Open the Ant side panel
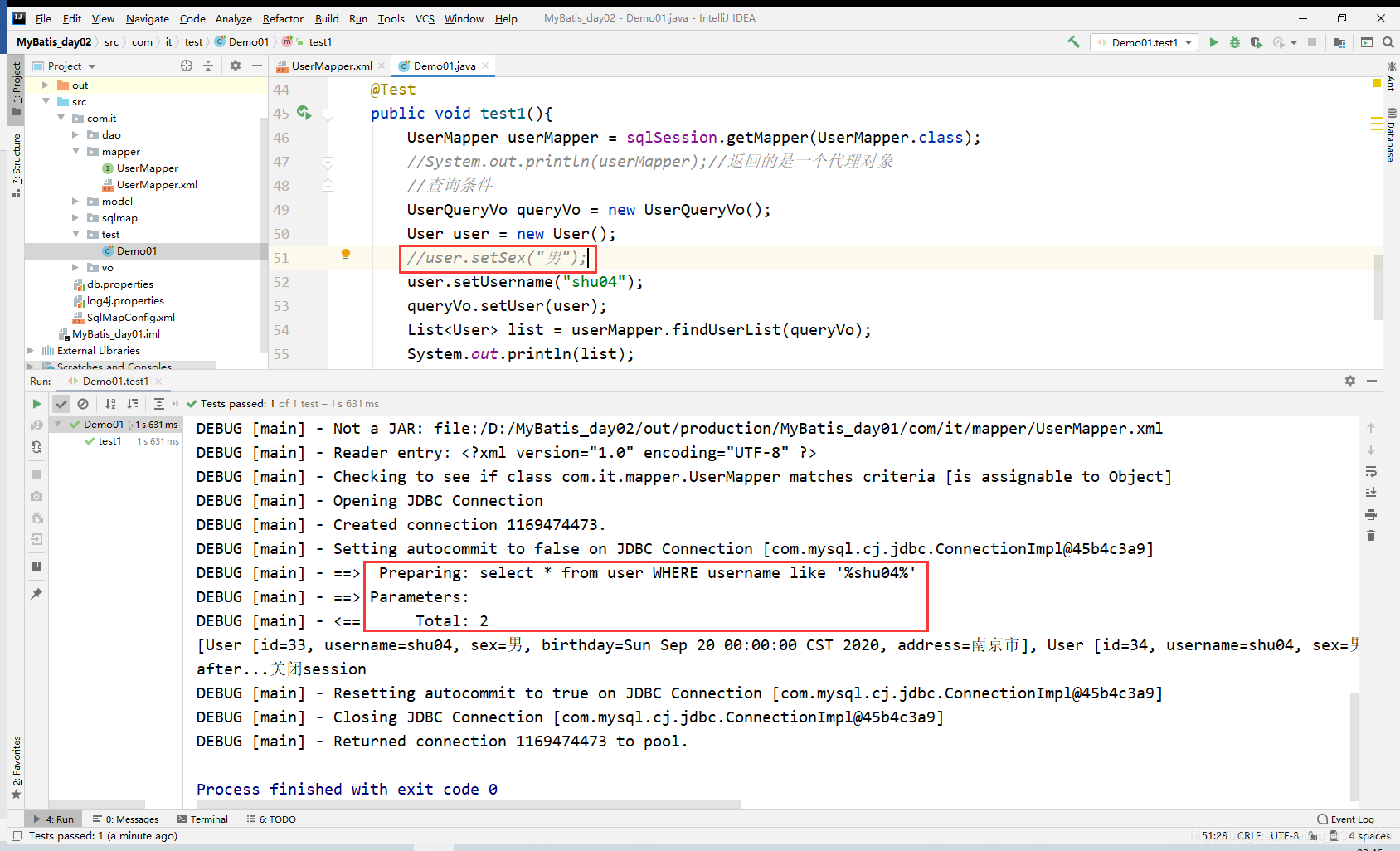The height and width of the screenshot is (851, 1400). pyautogui.click(x=1391, y=76)
